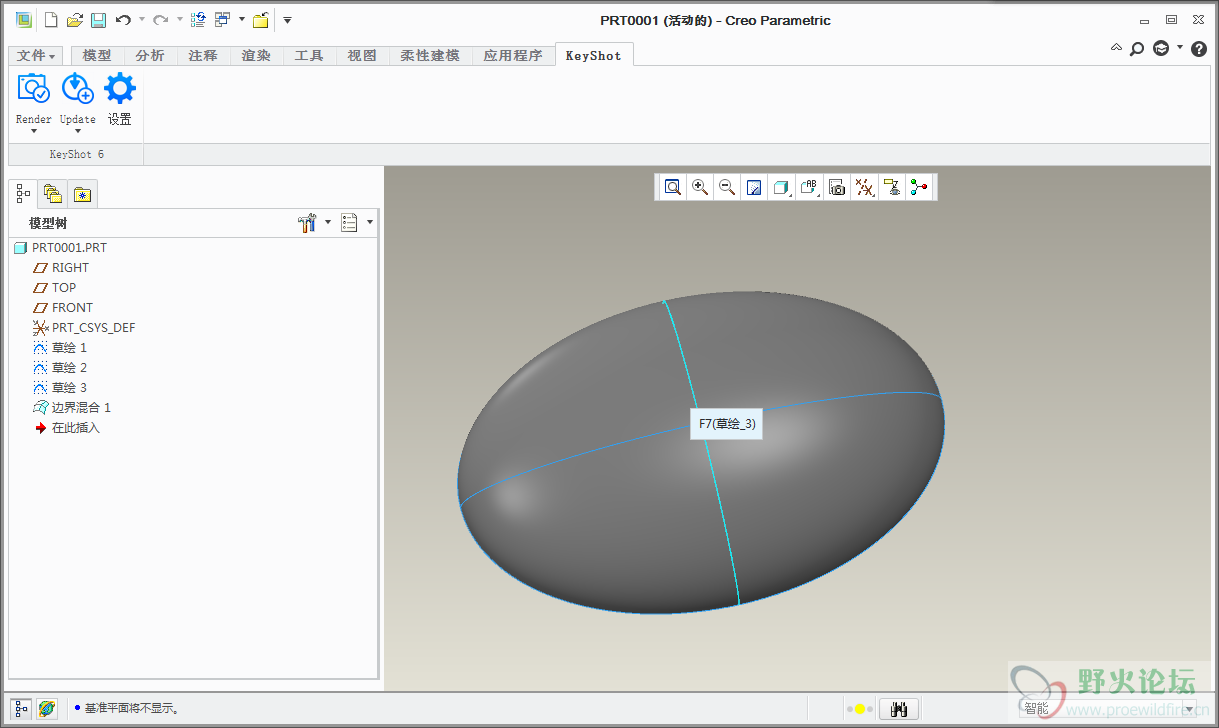Click the Repaint screen icon
1219x728 pixels.
755,187
